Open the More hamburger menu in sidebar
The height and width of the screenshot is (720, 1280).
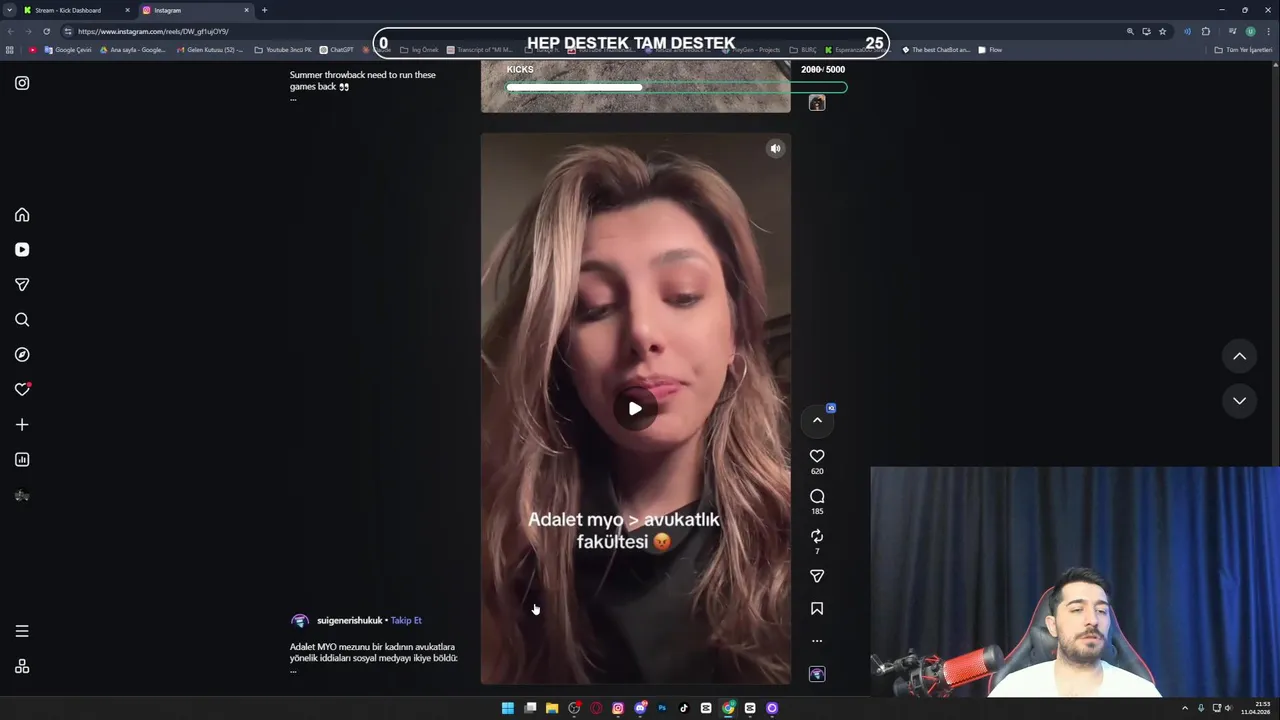point(22,631)
